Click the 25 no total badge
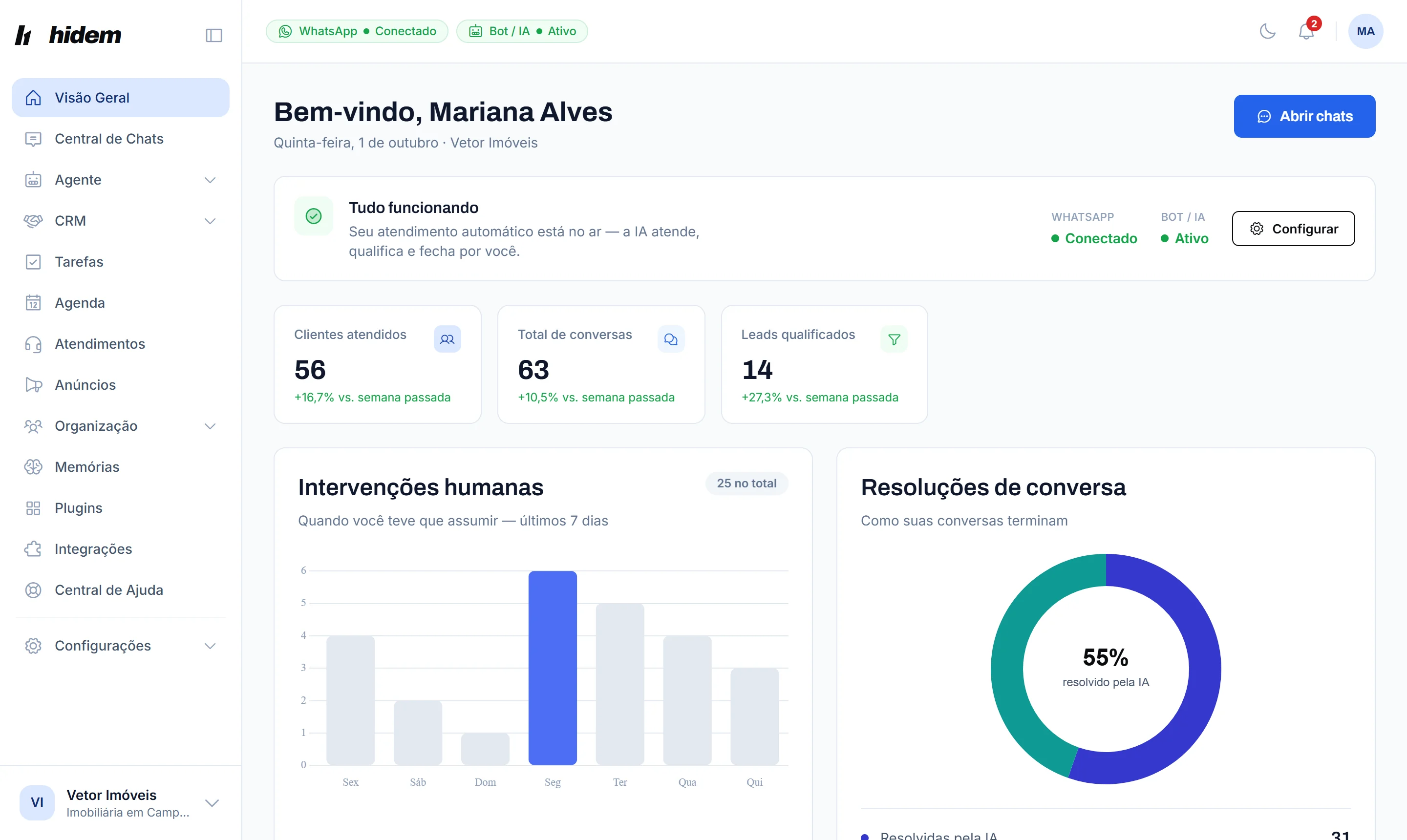Viewport: 1407px width, 840px height. pyautogui.click(x=747, y=483)
